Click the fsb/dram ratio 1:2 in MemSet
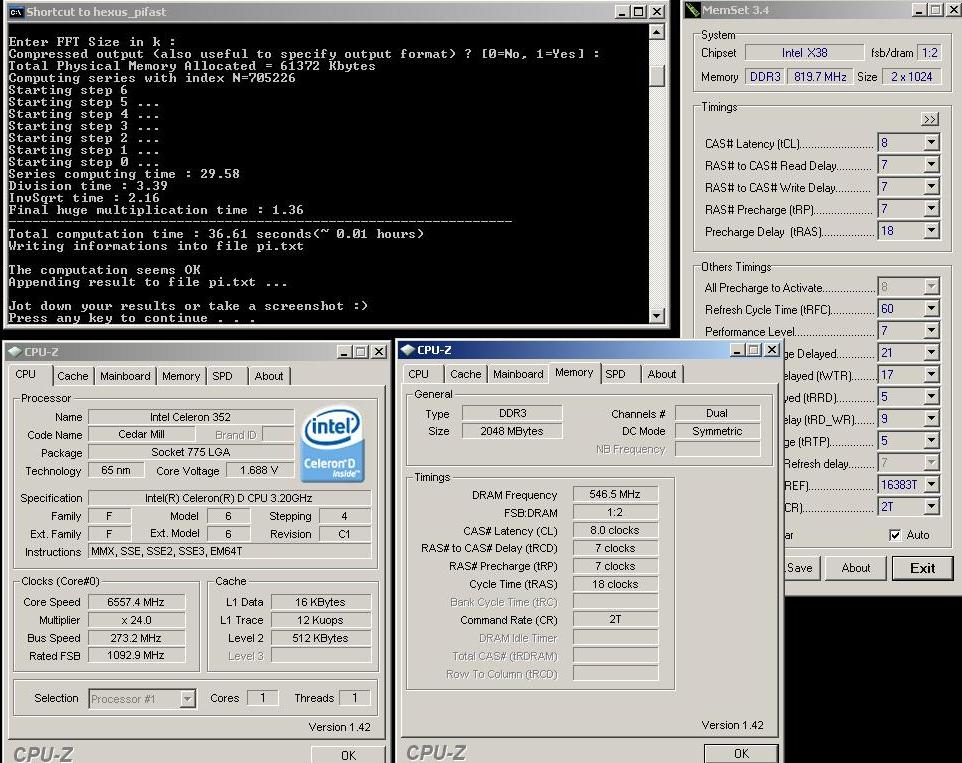Screen dimensions: 962x763 pyautogui.click(x=929, y=53)
